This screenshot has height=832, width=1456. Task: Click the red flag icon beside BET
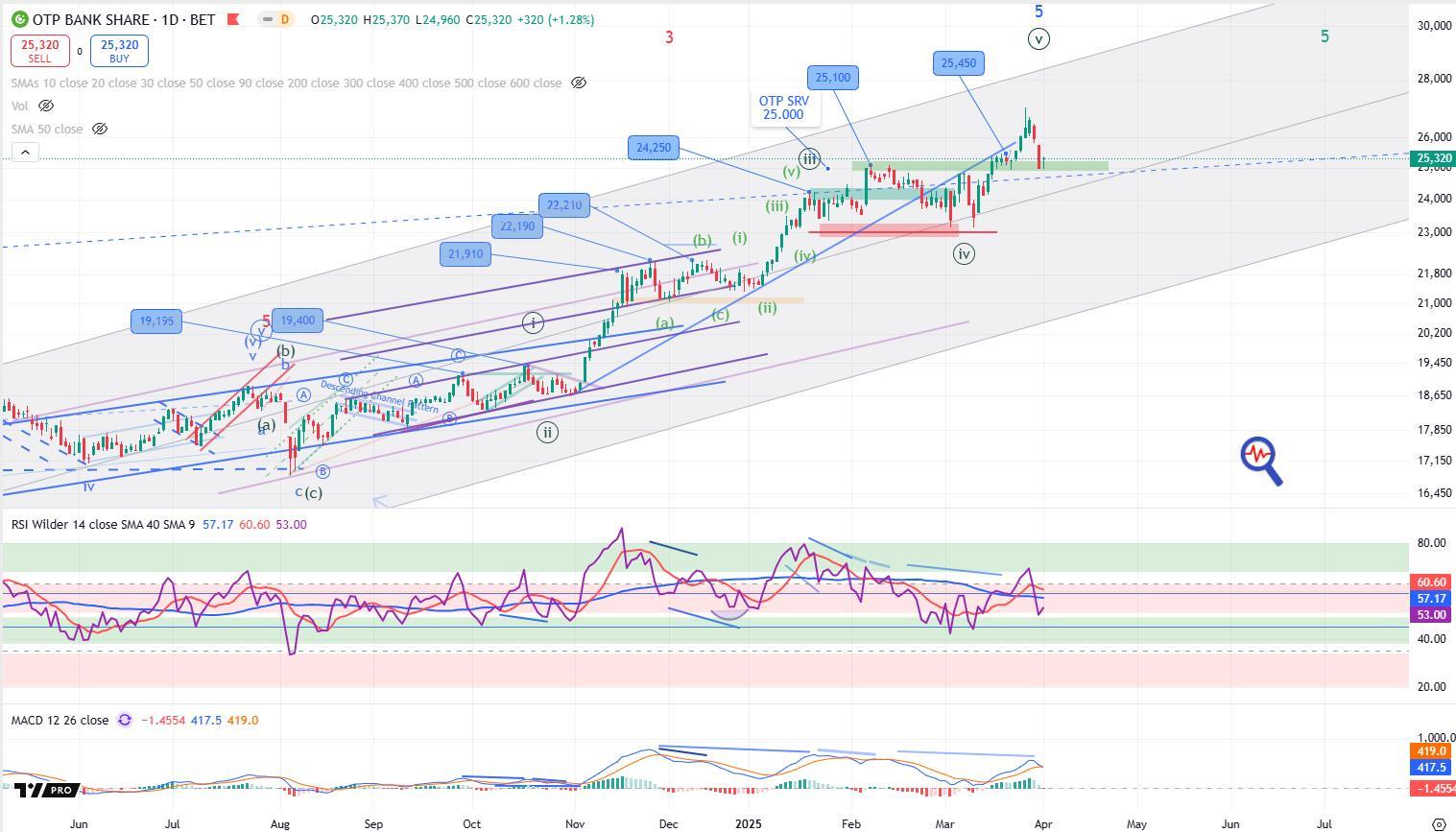point(232,19)
